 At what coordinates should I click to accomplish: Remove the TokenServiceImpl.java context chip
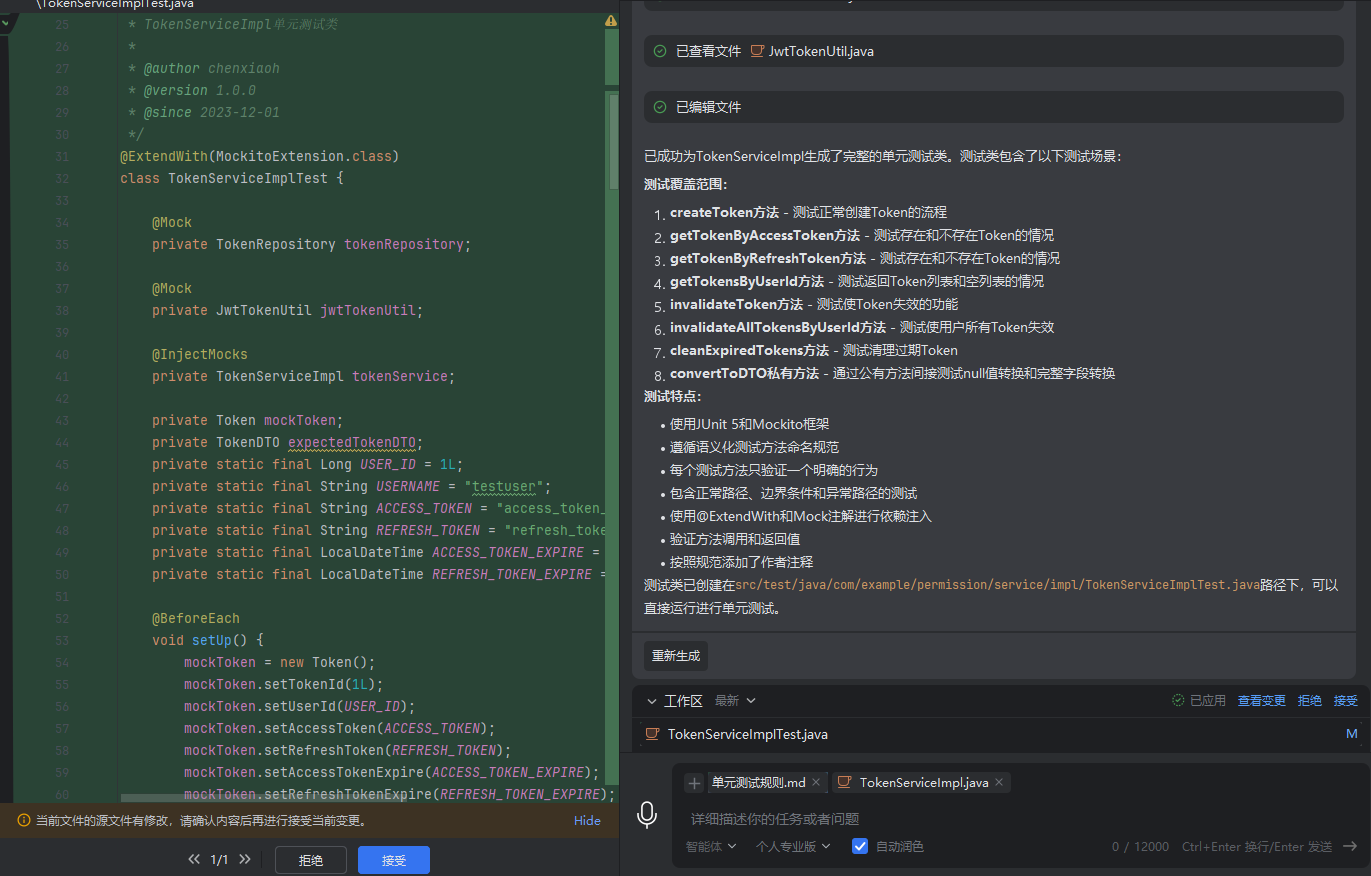pyautogui.click(x=999, y=783)
